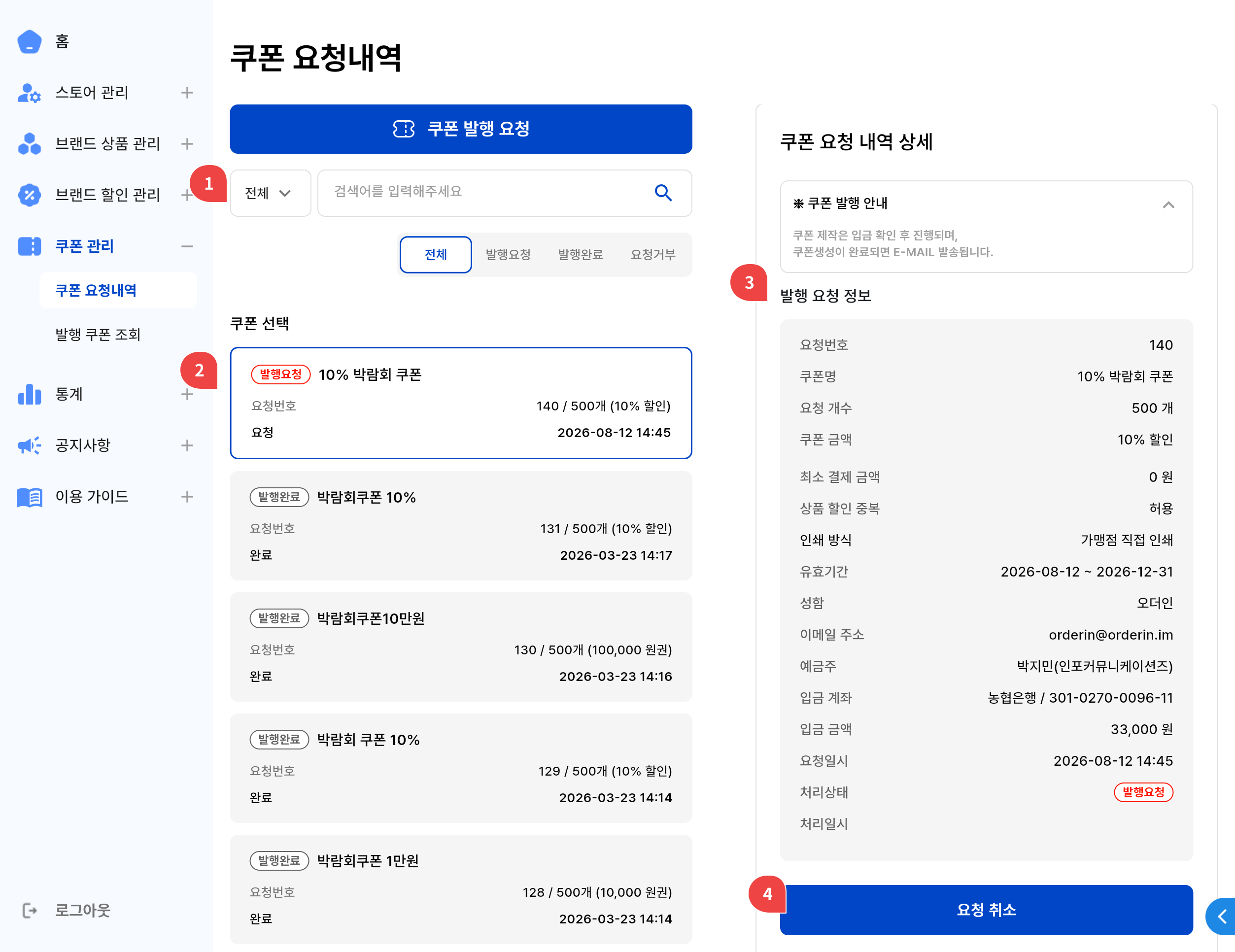The height and width of the screenshot is (952, 1235).
Task: Click the 통계 bar chart icon
Action: 30,394
